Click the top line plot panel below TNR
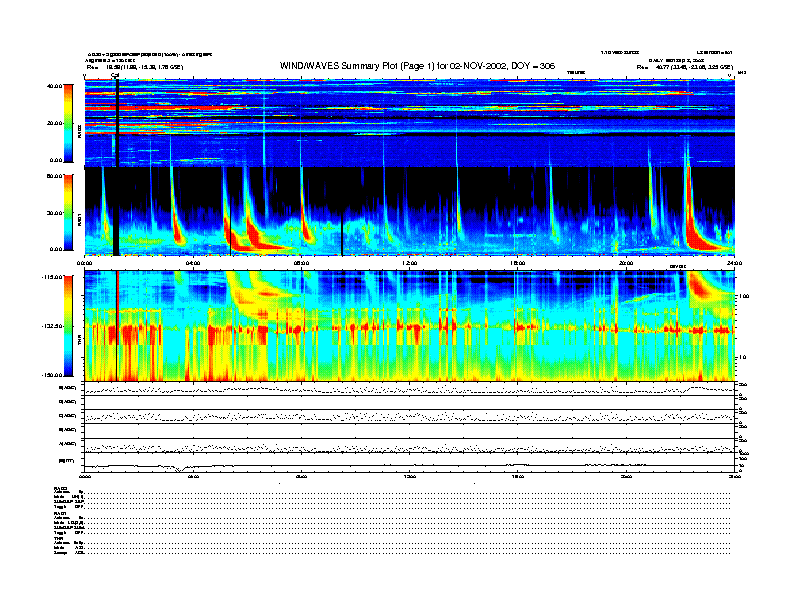792x612 pixels. pyautogui.click(x=410, y=389)
